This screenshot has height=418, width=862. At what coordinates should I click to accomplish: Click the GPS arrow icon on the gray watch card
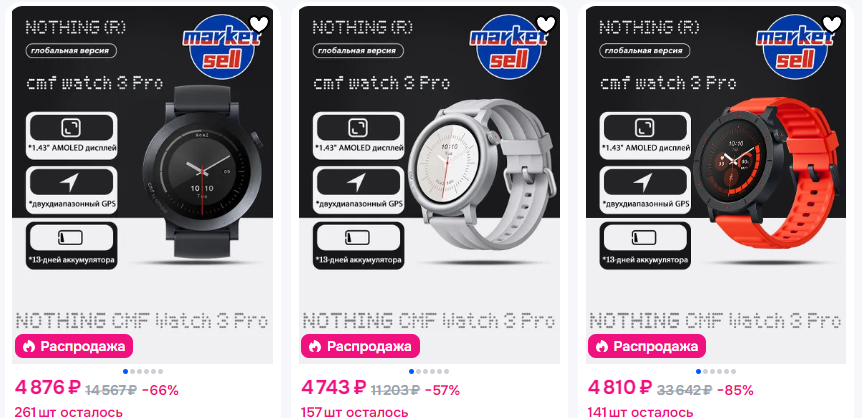coord(358,182)
